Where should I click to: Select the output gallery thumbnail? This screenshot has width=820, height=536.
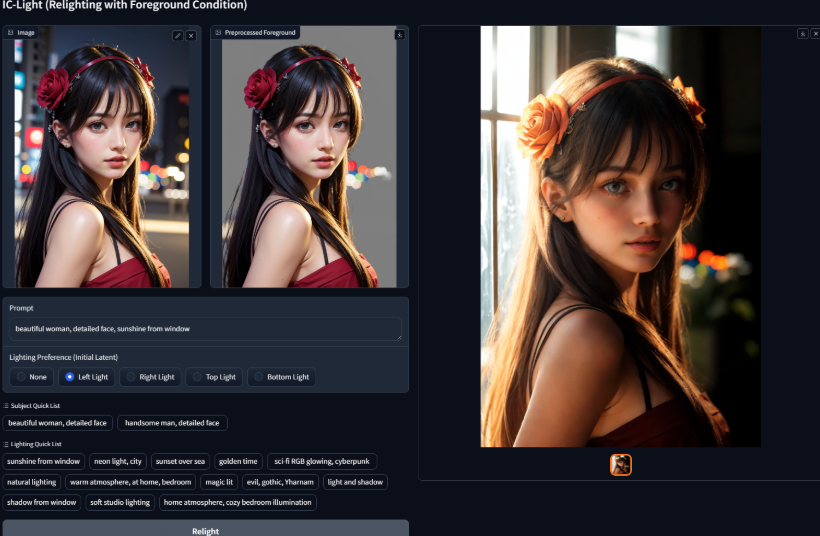coord(621,464)
